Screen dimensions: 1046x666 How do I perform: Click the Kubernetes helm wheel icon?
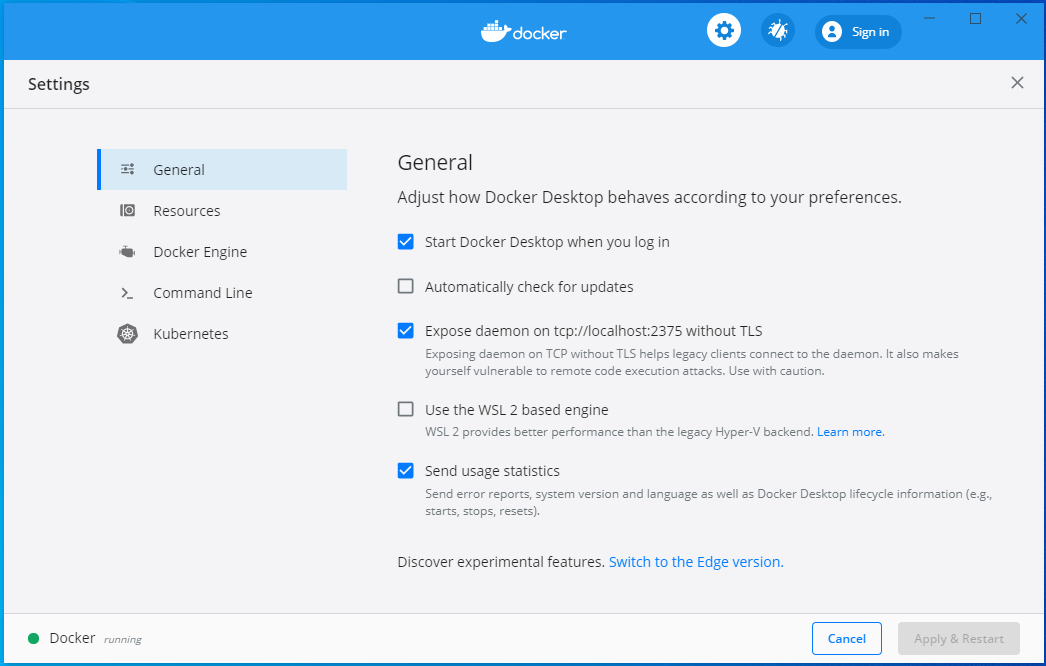(127, 333)
